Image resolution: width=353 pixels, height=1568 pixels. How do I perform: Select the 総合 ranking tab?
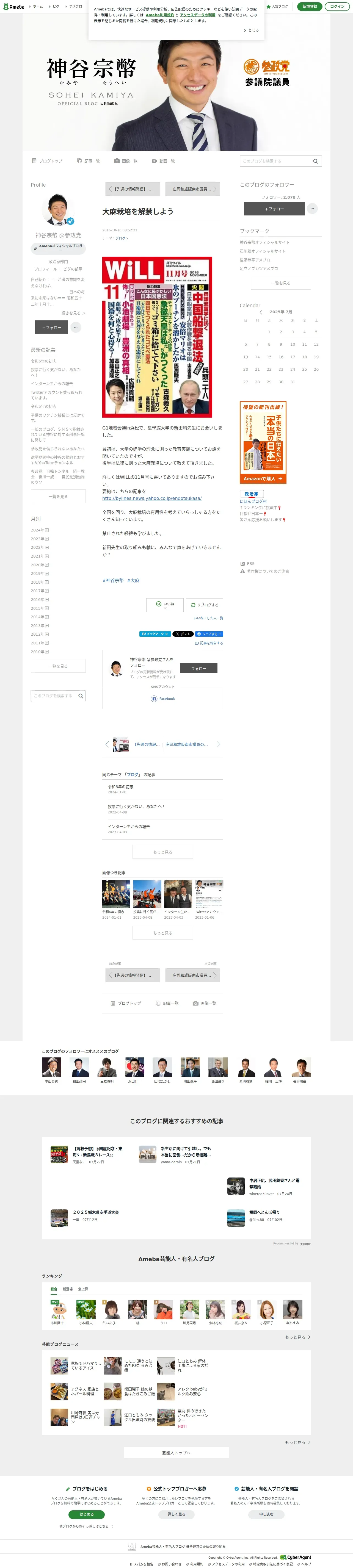pyautogui.click(x=54, y=1289)
